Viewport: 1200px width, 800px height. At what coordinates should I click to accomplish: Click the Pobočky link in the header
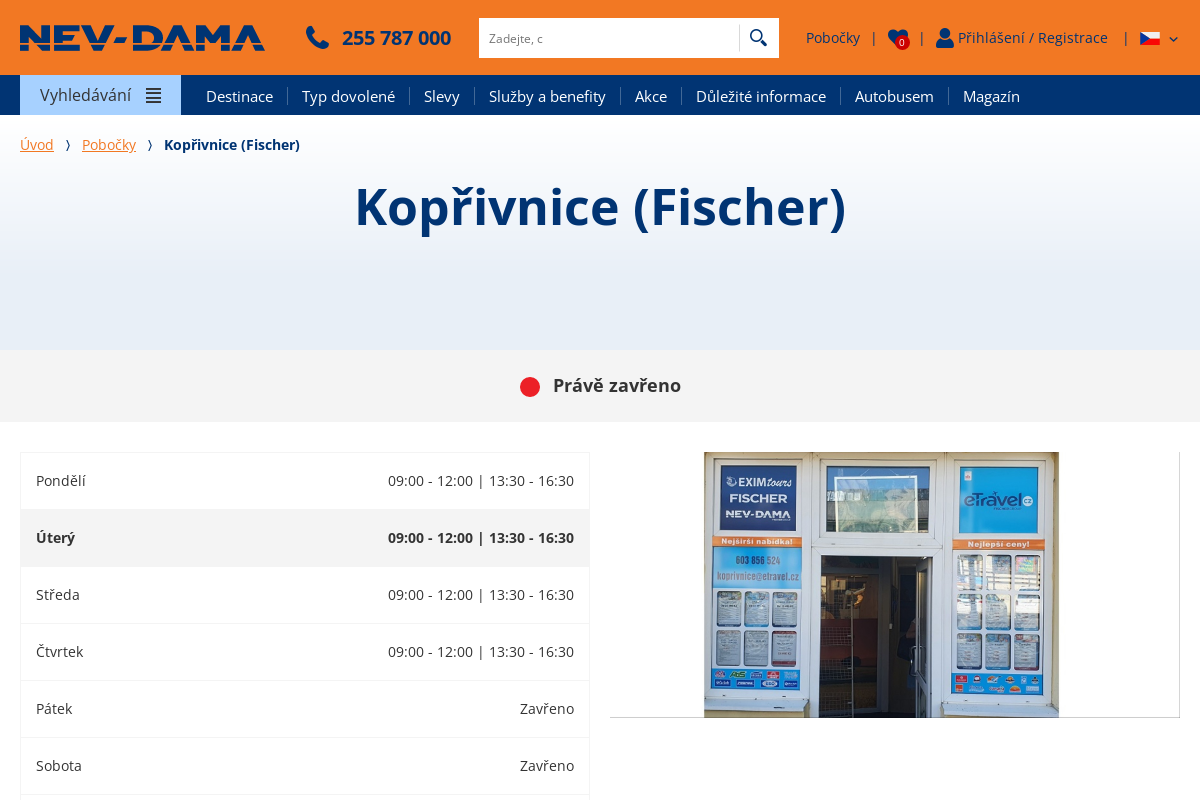[x=832, y=38]
